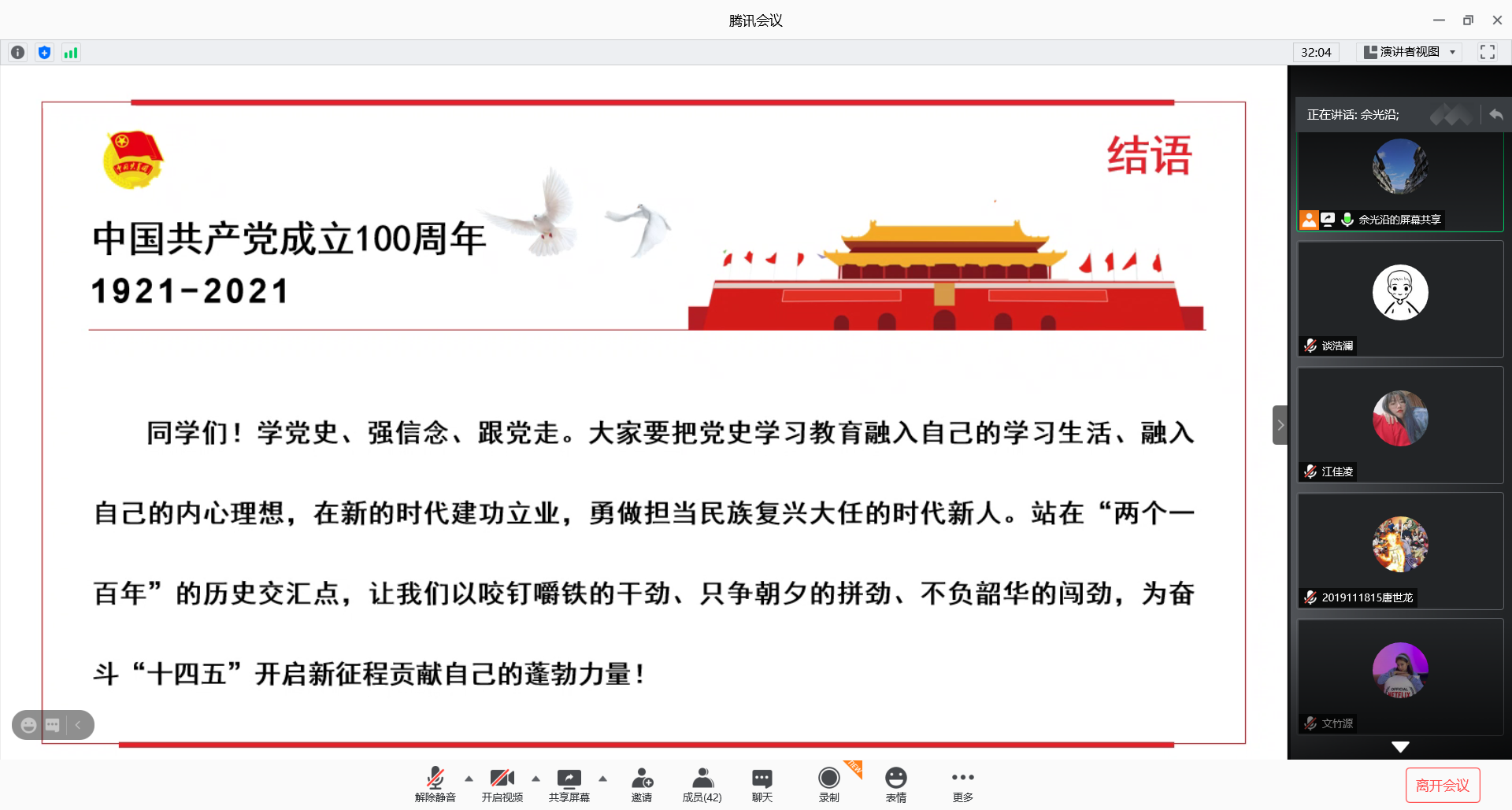Click the 离开会议 leave button

click(x=1442, y=785)
